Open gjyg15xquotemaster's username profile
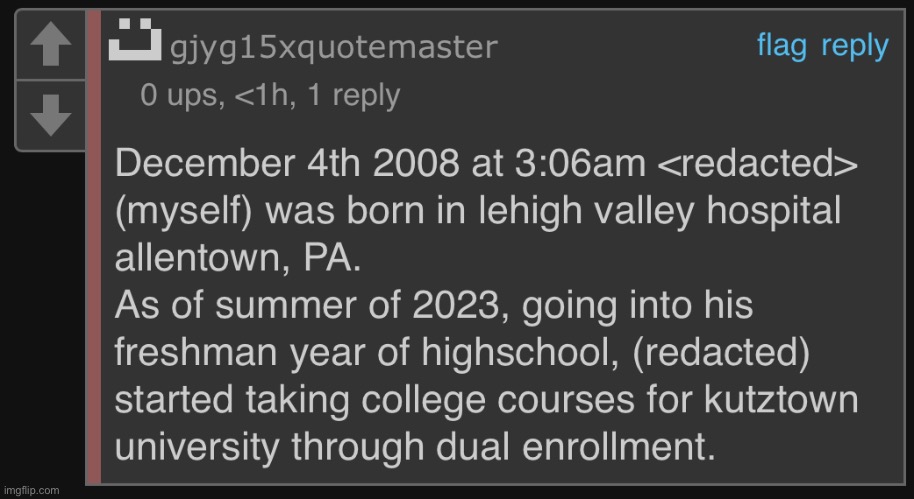This screenshot has width=914, height=499. [x=334, y=47]
